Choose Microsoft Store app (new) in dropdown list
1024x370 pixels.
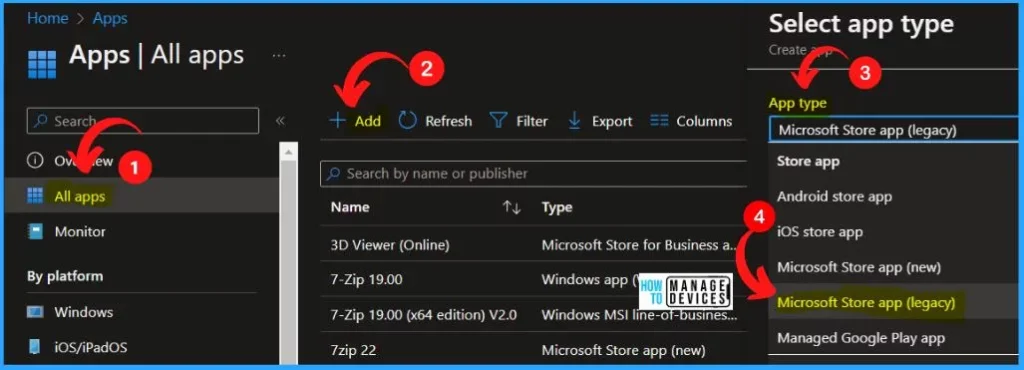coord(859,267)
